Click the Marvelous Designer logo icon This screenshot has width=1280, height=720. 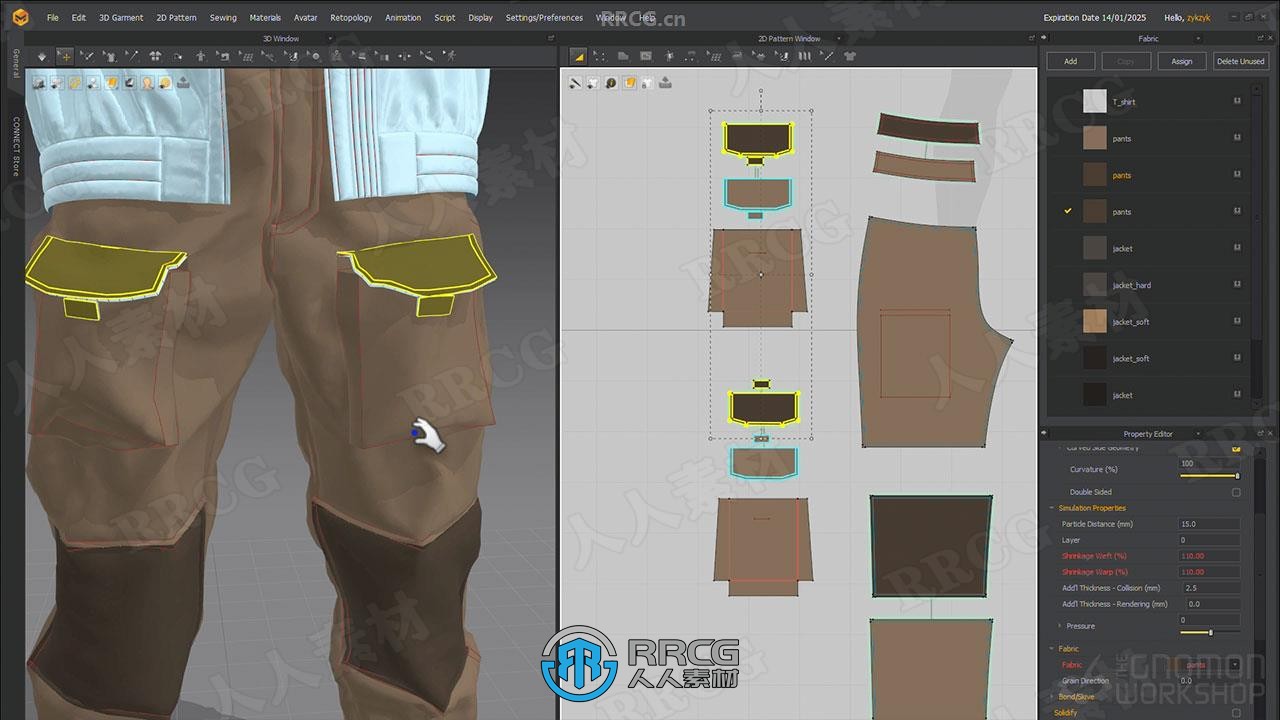tap(20, 17)
